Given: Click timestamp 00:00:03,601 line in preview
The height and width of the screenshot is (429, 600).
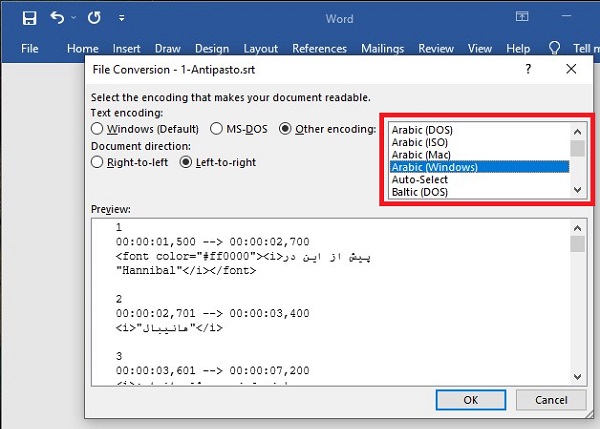Looking at the screenshot, I should click(x=212, y=370).
